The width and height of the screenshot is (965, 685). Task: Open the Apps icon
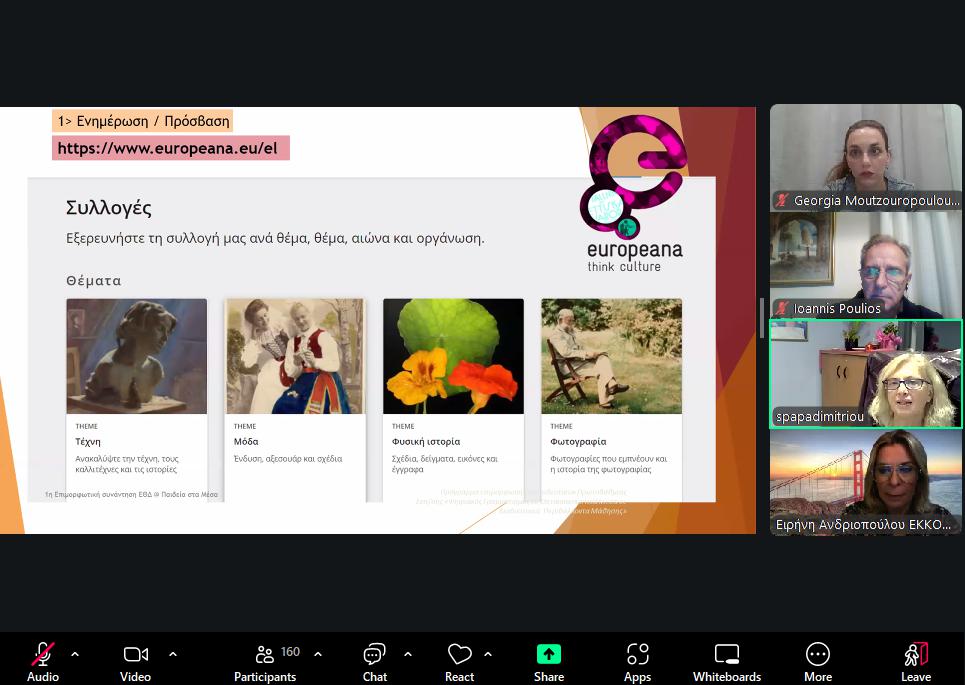[x=637, y=654]
